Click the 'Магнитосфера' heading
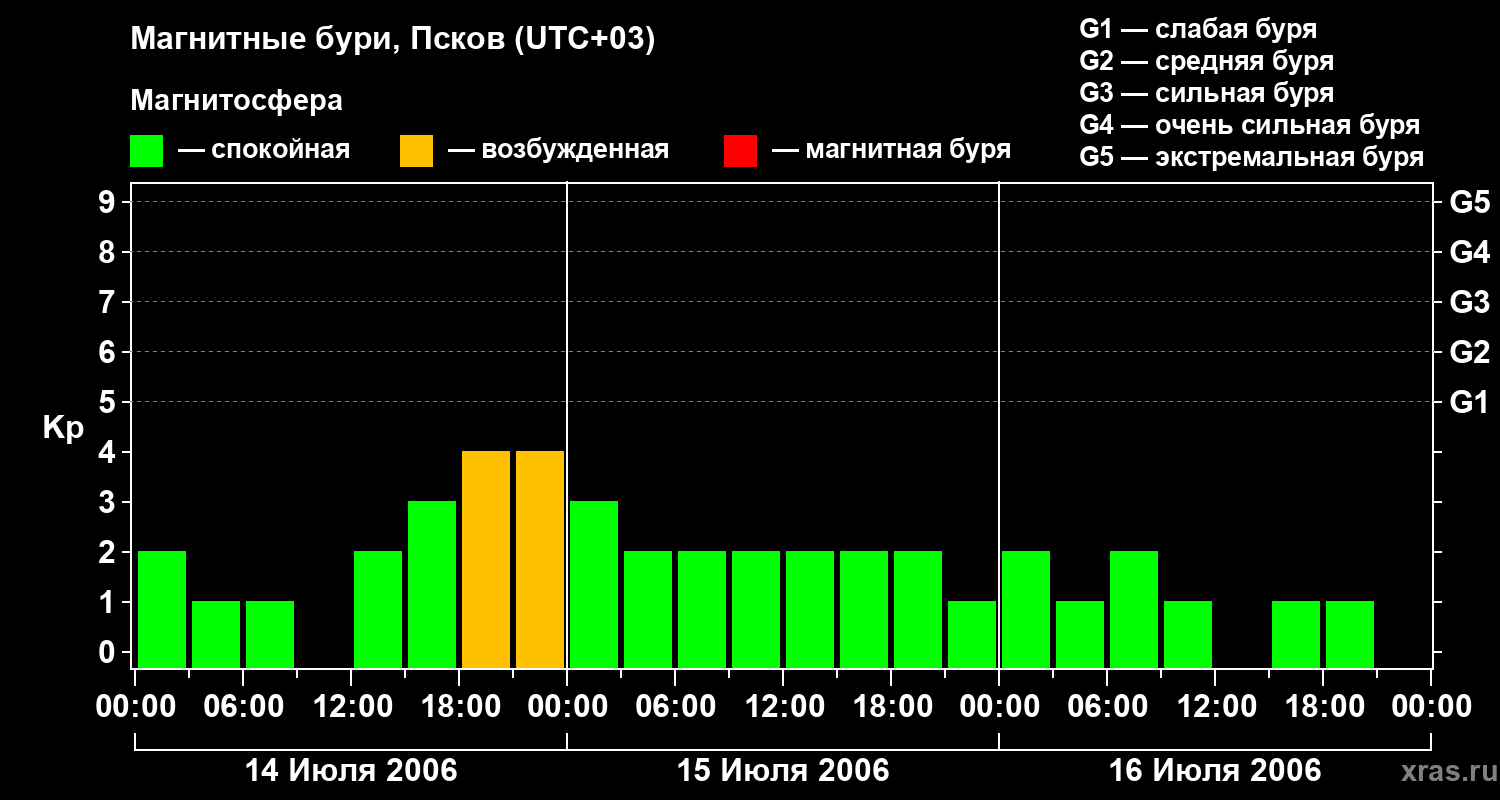 pyautogui.click(x=237, y=101)
